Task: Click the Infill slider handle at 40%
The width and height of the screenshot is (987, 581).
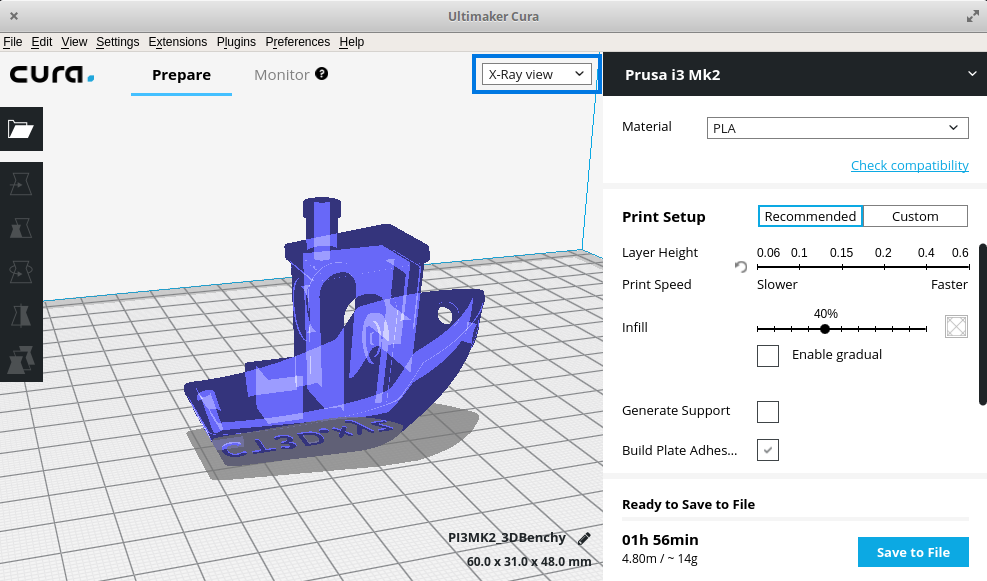Action: click(825, 329)
